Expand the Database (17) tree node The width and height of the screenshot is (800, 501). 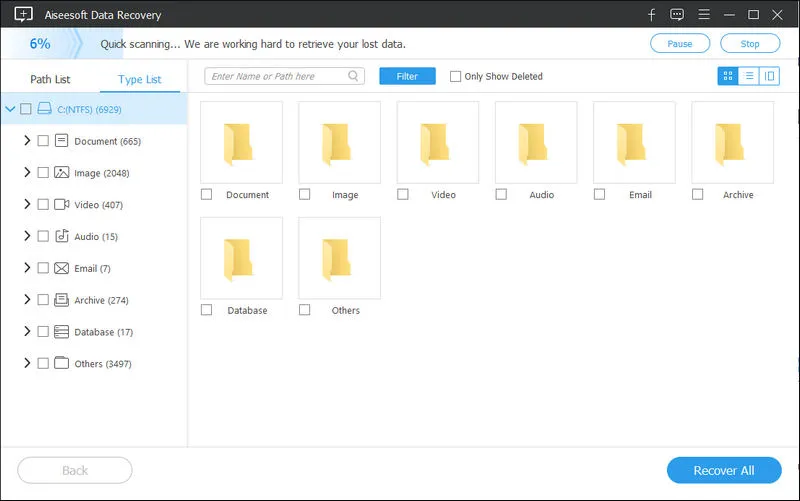pyautogui.click(x=27, y=331)
